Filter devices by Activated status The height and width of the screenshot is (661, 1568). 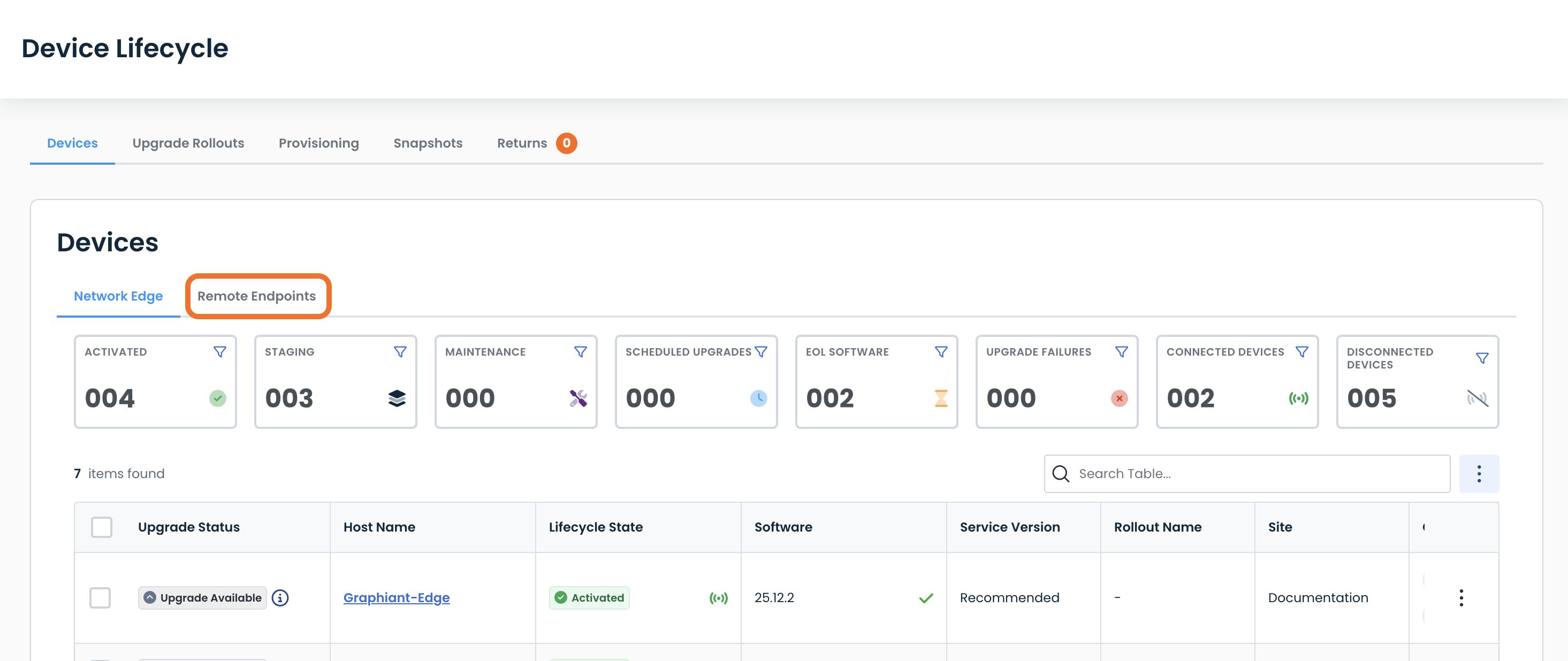coord(220,352)
